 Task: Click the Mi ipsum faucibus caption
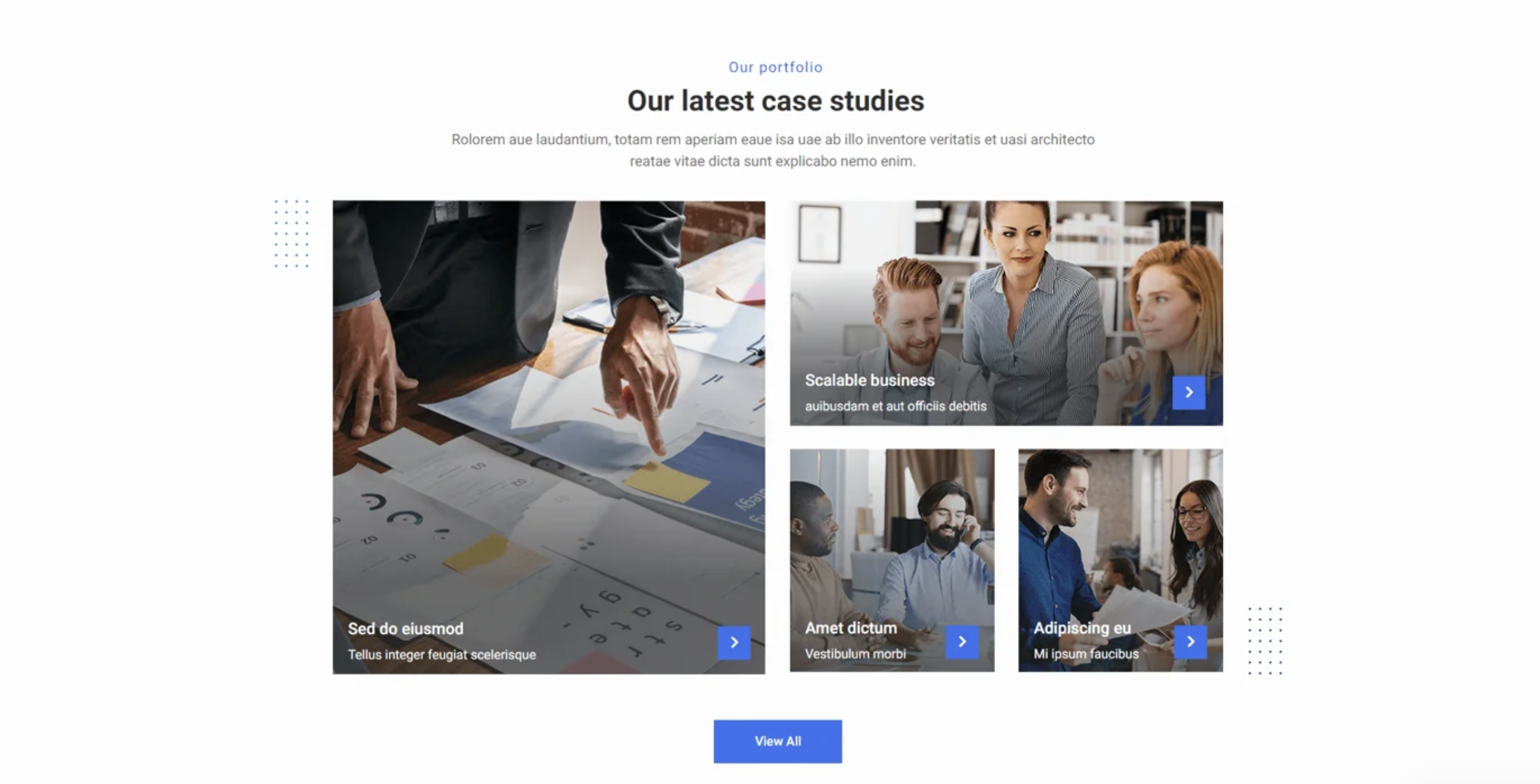1085,655
